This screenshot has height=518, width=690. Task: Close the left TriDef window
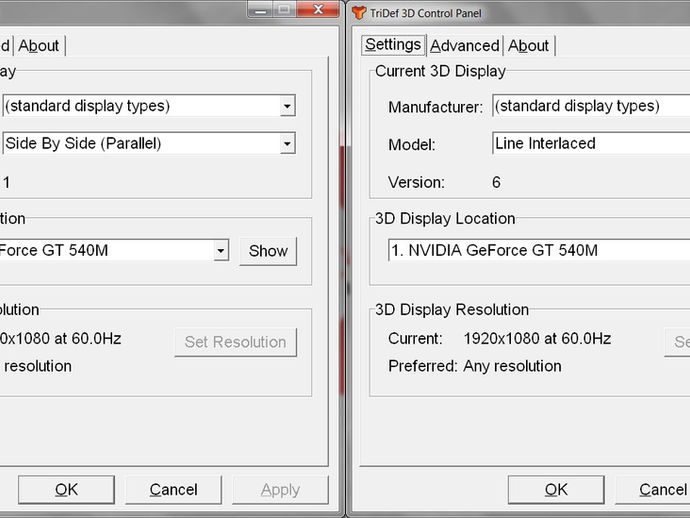click(318, 9)
